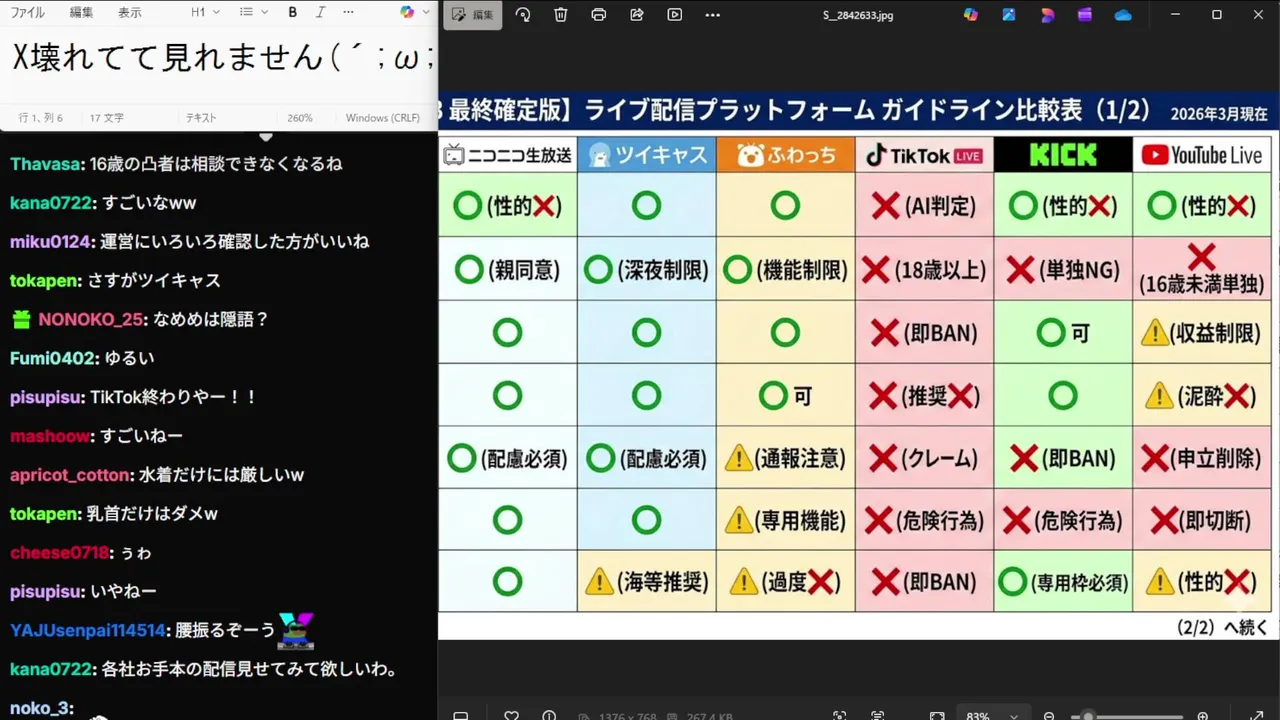The image size is (1280, 720).
Task: Open Copilot from Photos title bar
Action: 971,15
